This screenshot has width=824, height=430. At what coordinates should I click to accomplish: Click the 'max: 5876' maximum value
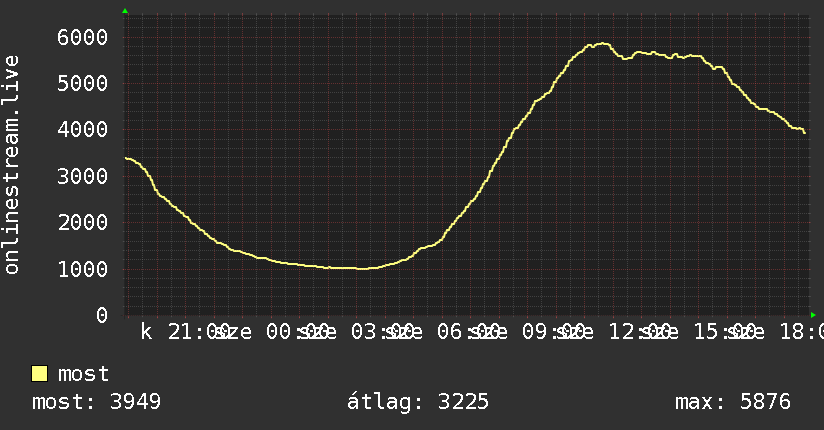[733, 402]
